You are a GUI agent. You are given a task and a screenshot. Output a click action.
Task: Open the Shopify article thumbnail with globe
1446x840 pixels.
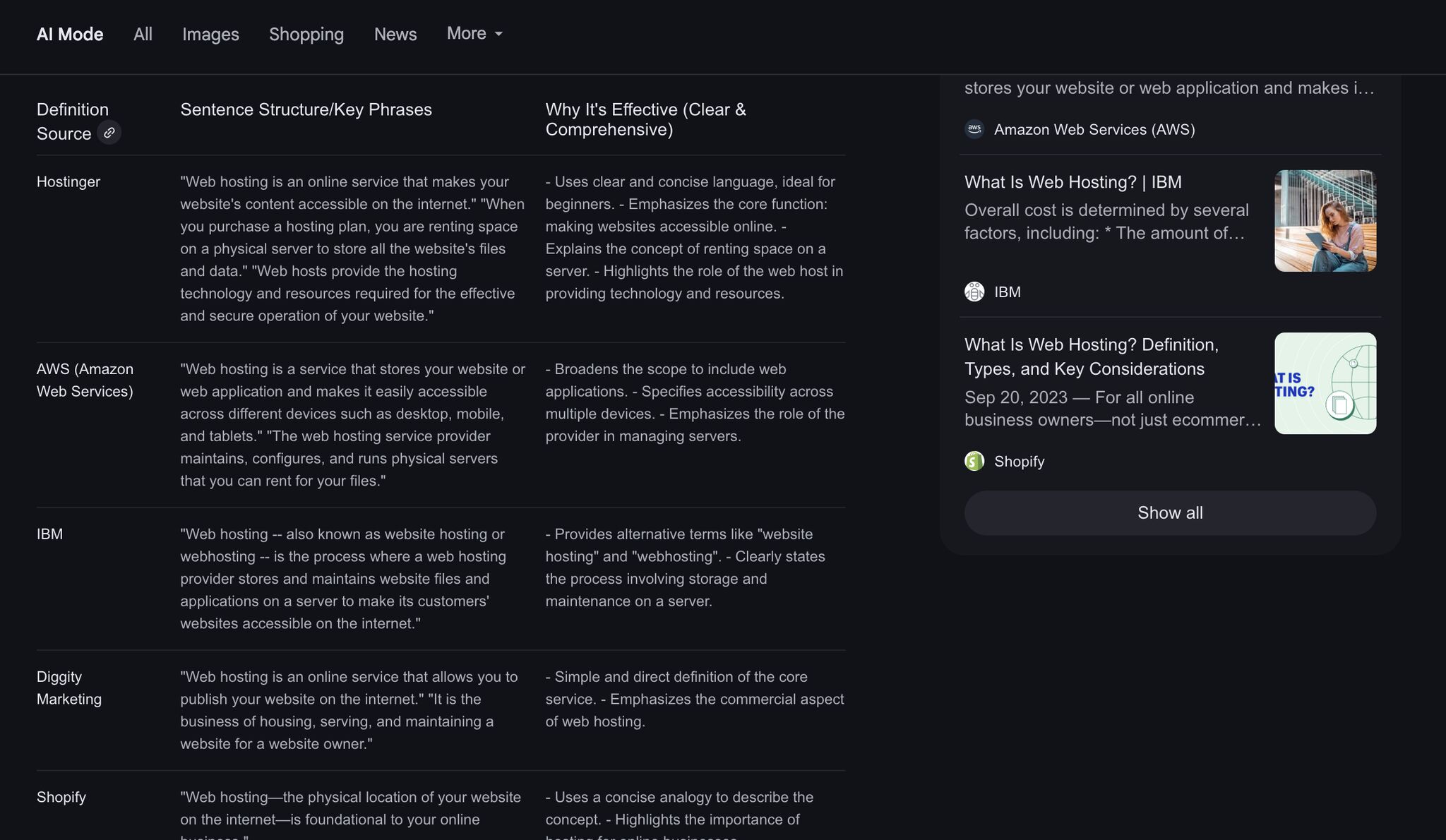[x=1325, y=383]
